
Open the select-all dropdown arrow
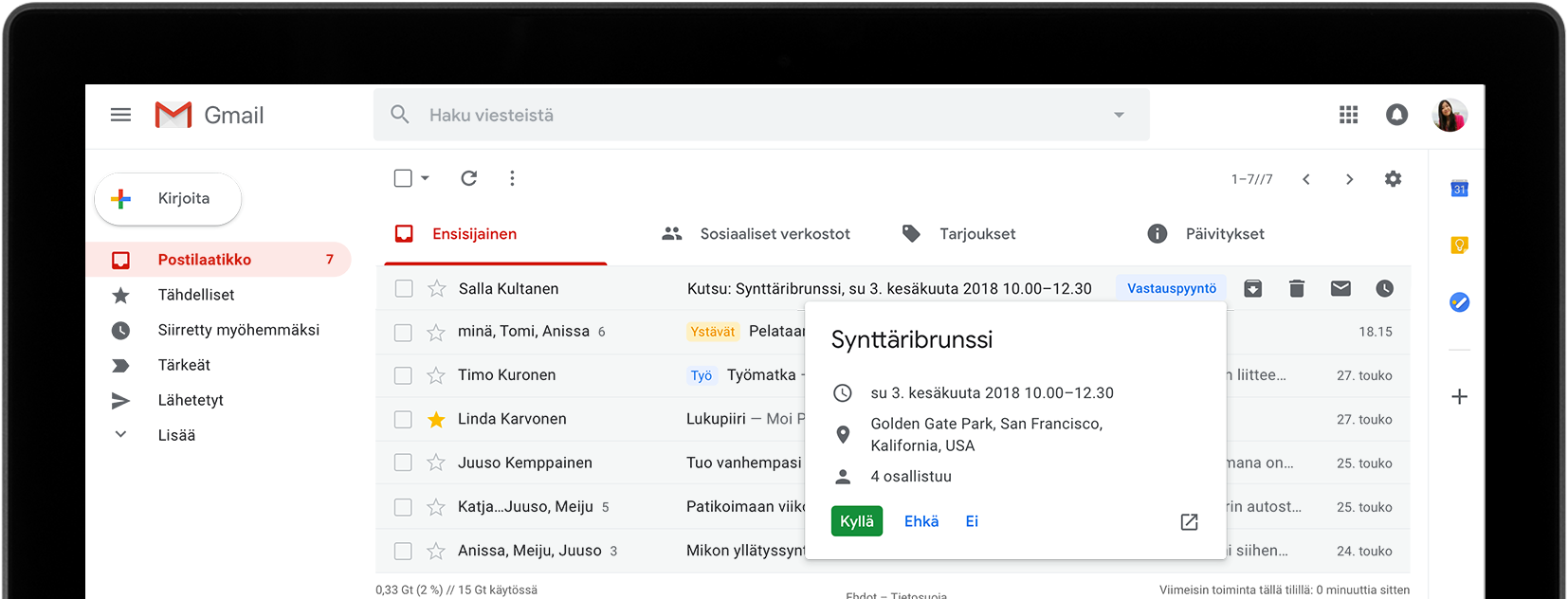pyautogui.click(x=426, y=178)
